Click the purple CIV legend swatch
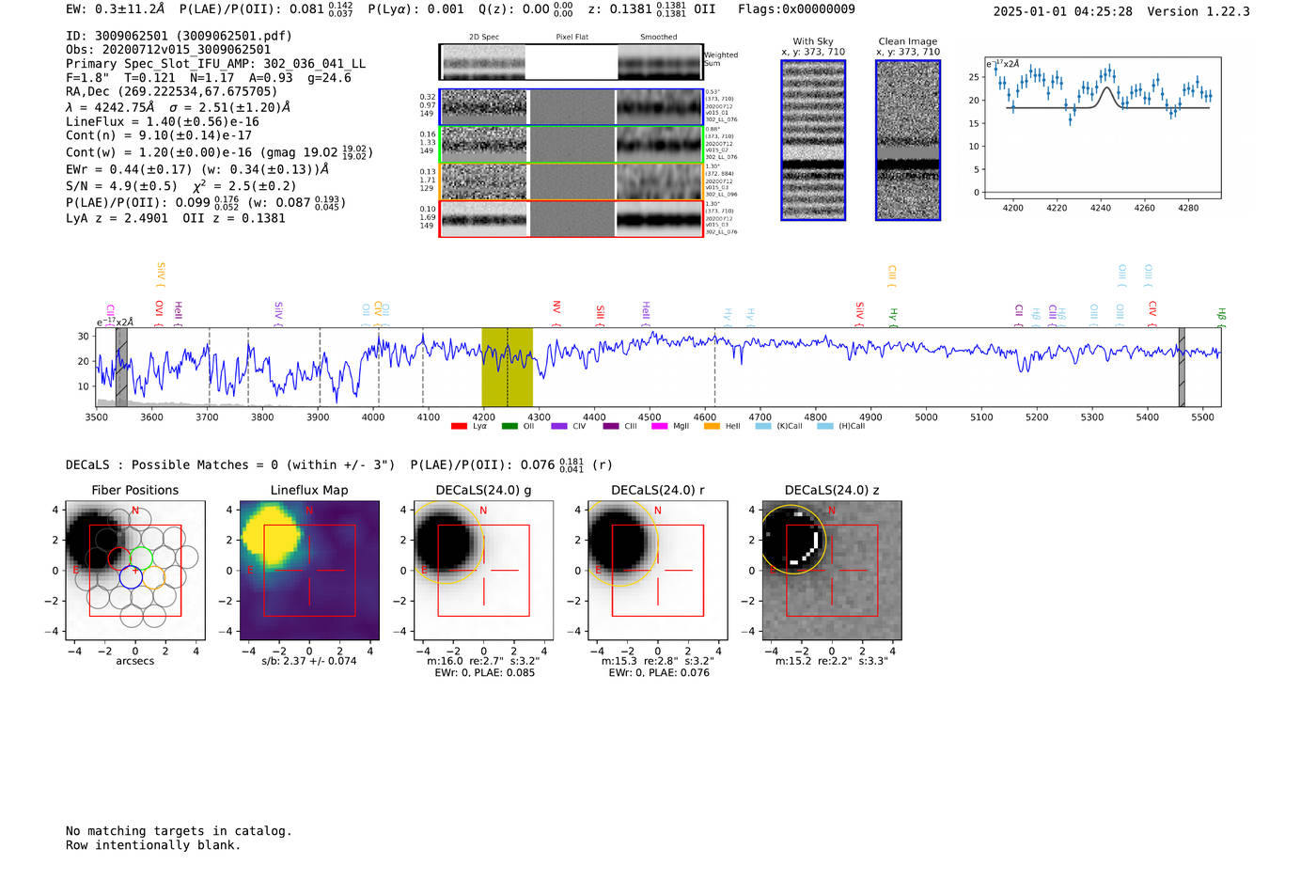1316x896 pixels. coord(559,426)
